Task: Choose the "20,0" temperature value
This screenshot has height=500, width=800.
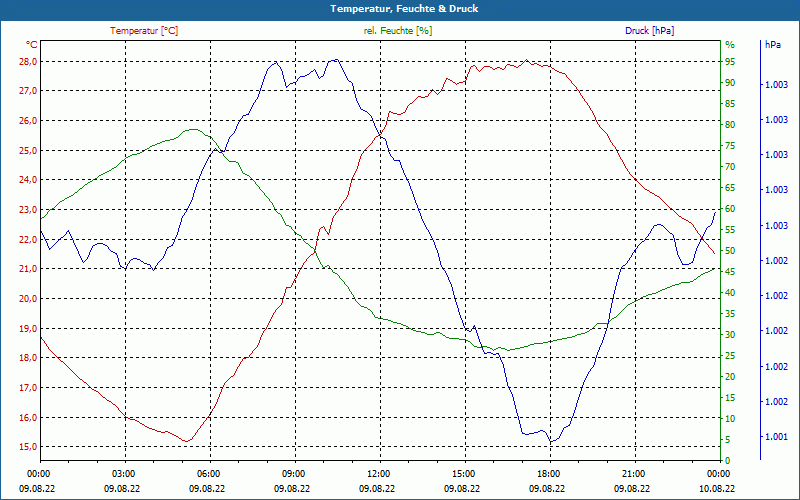Action: (x=28, y=298)
